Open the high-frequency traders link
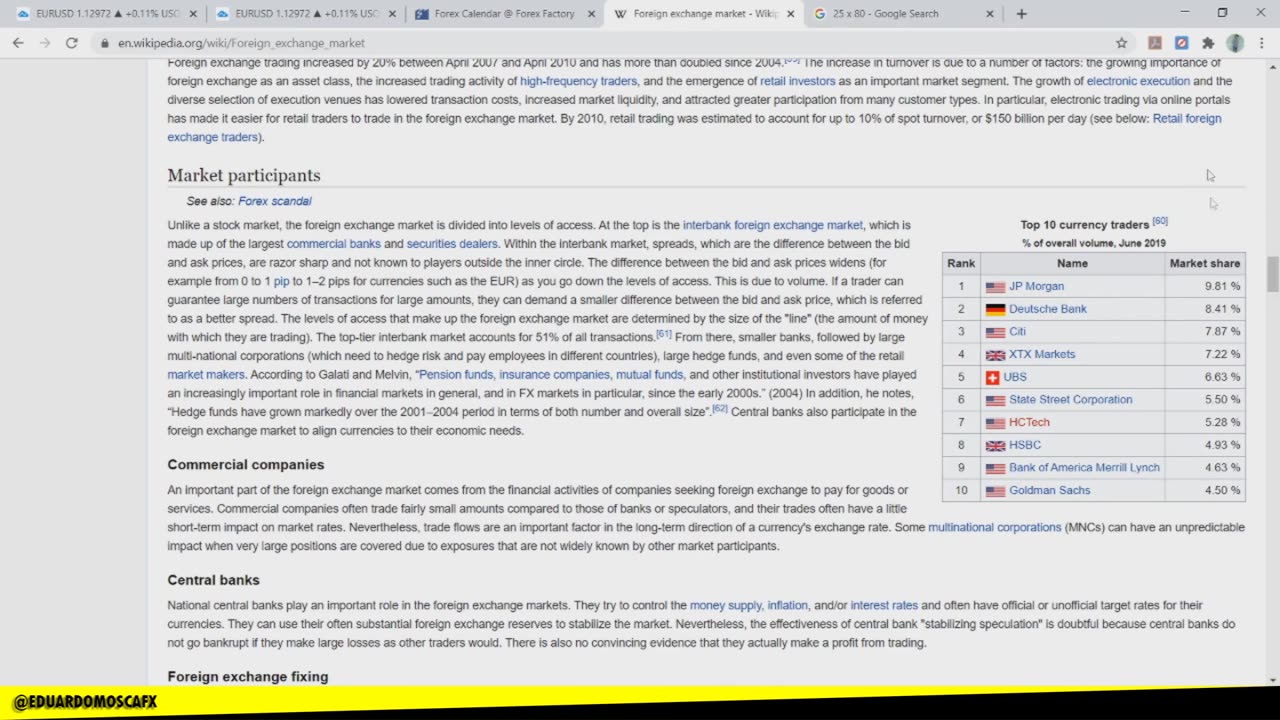Viewport: 1280px width, 720px height. (578, 81)
